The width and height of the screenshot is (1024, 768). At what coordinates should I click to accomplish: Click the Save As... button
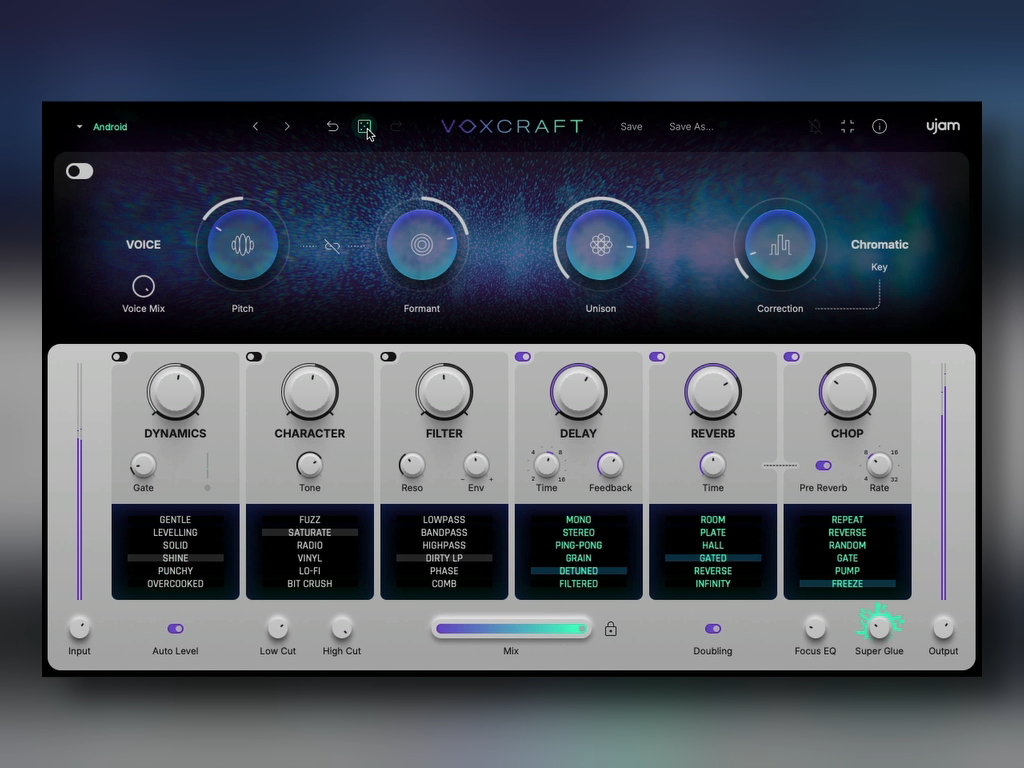tap(691, 127)
